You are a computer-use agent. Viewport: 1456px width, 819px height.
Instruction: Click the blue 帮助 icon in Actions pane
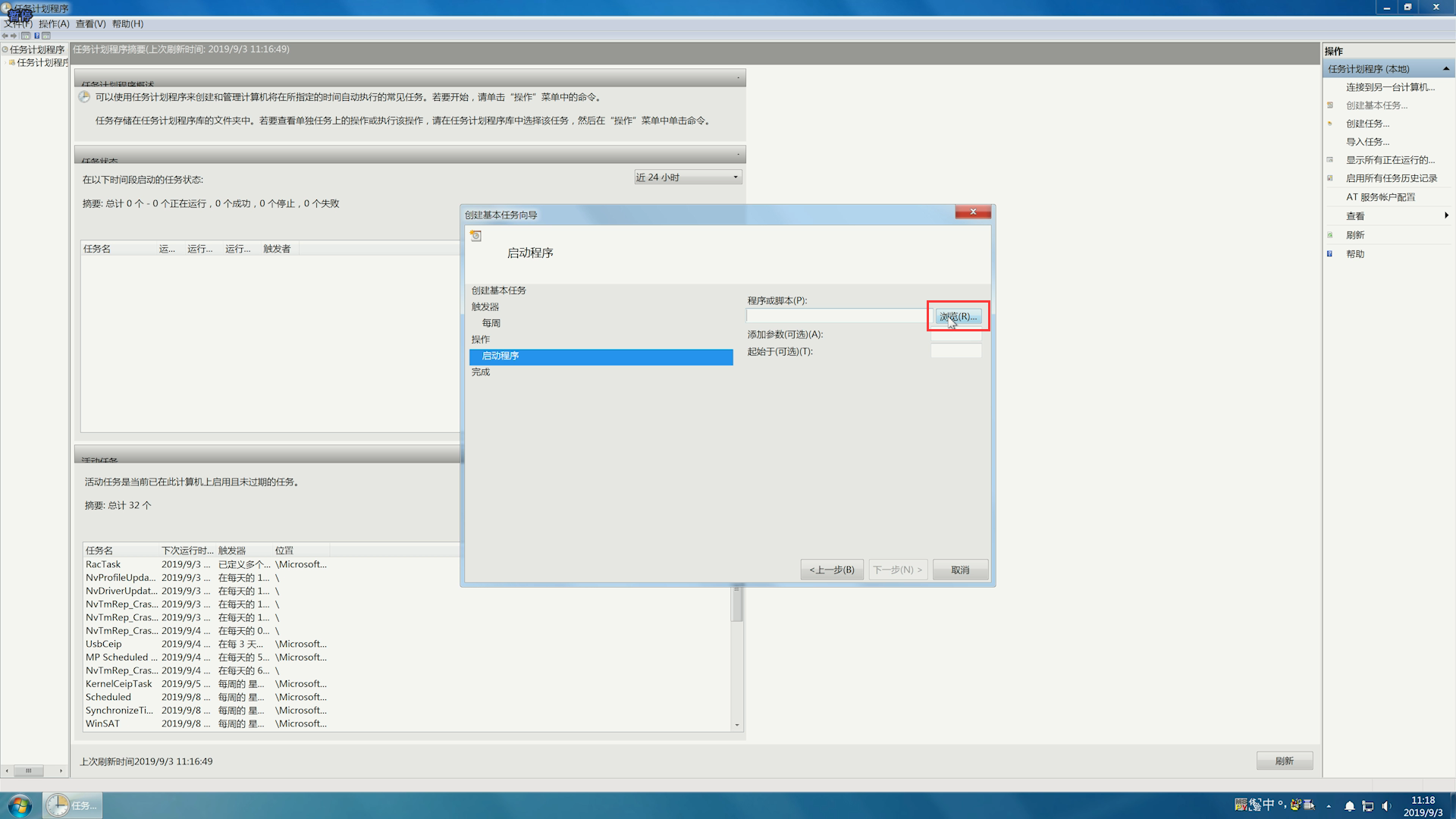click(x=1330, y=254)
